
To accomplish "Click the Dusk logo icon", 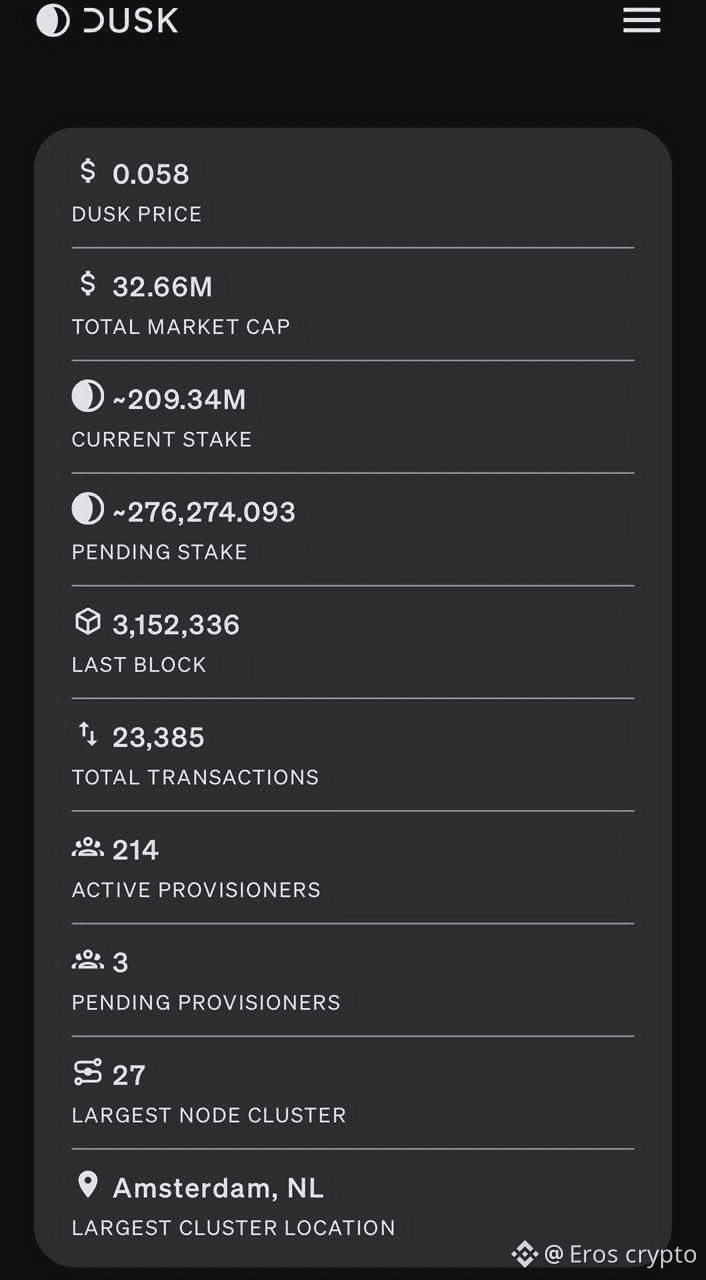I will pyautogui.click(x=53, y=20).
